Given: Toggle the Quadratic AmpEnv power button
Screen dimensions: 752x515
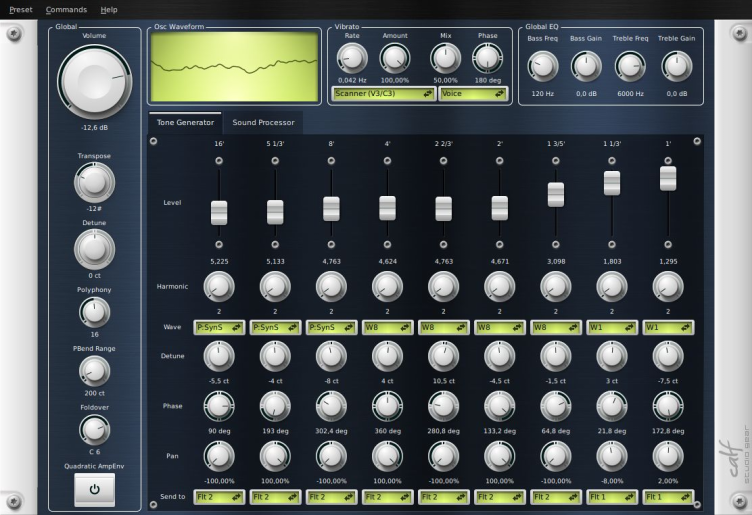Looking at the screenshot, I should (94, 490).
